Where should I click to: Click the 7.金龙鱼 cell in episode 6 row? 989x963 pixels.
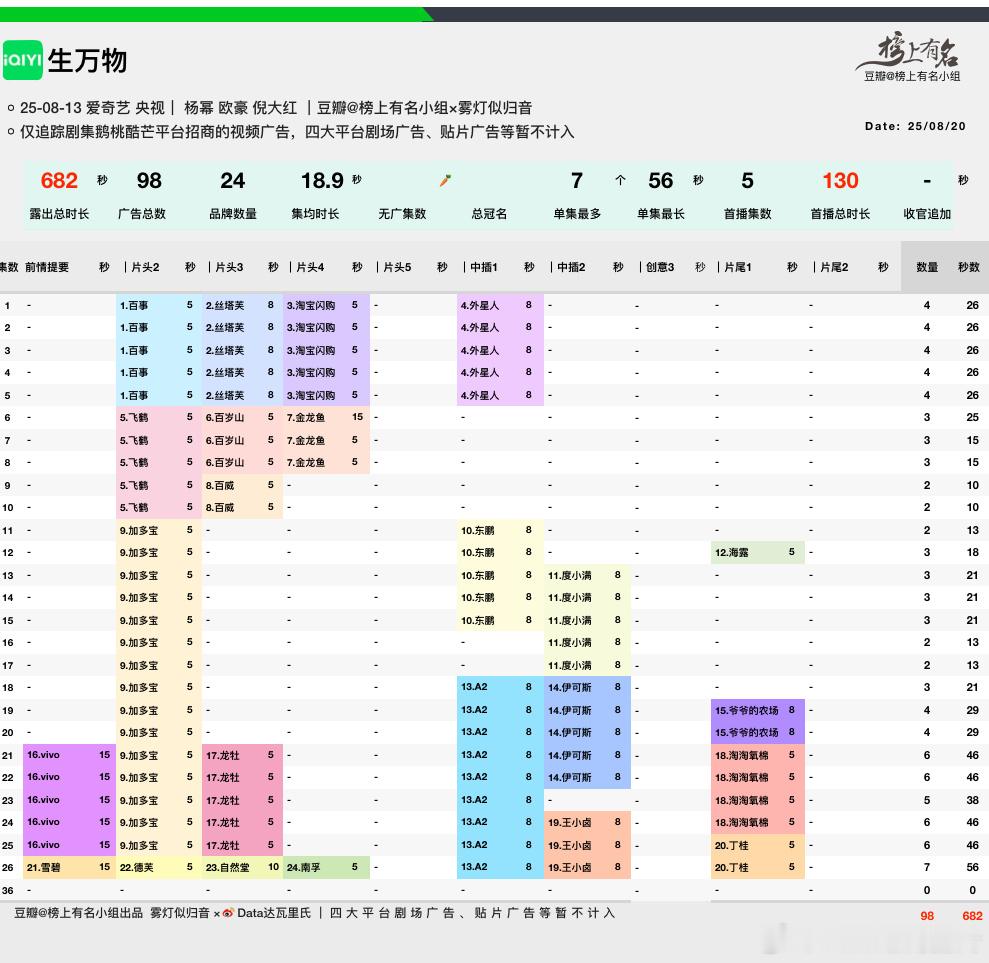(326, 417)
